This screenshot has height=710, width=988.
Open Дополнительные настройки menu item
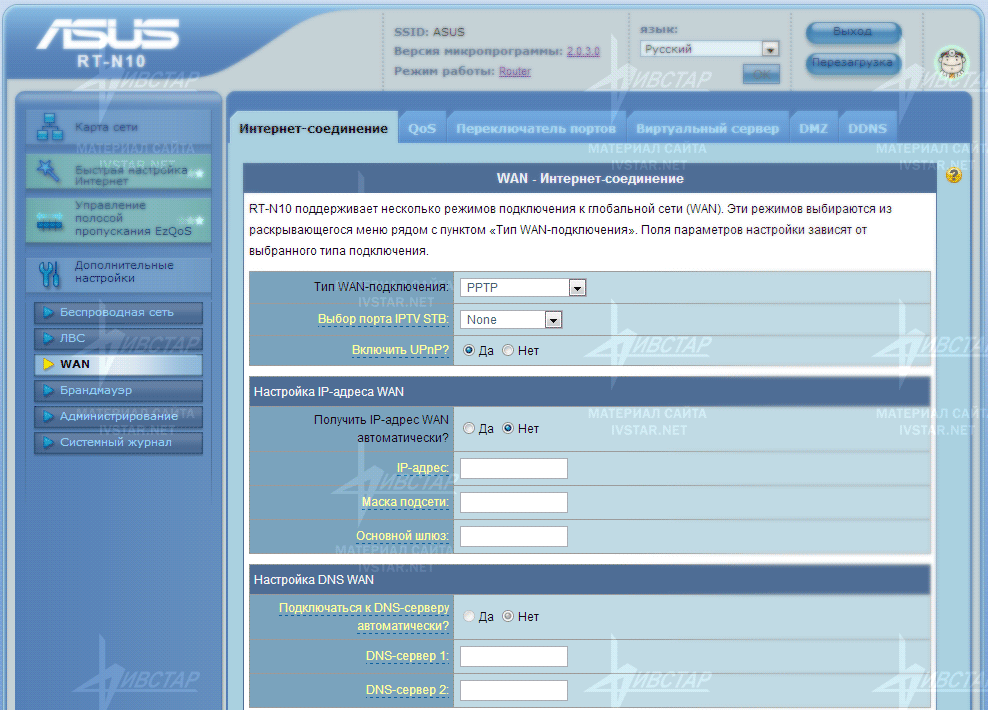pos(118,273)
